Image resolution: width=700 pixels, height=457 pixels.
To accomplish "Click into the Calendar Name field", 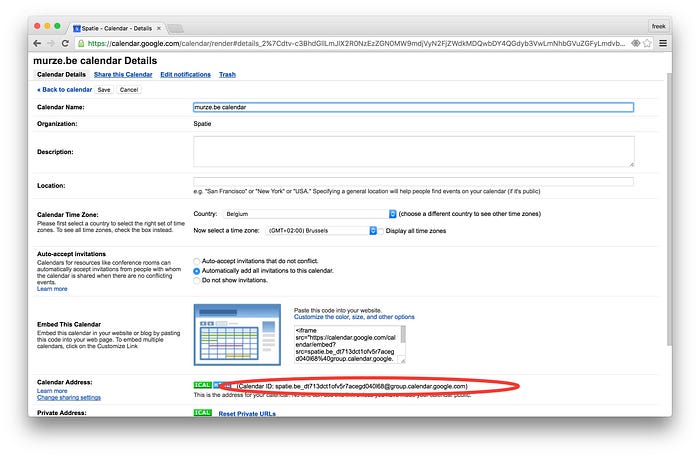I will (413, 107).
